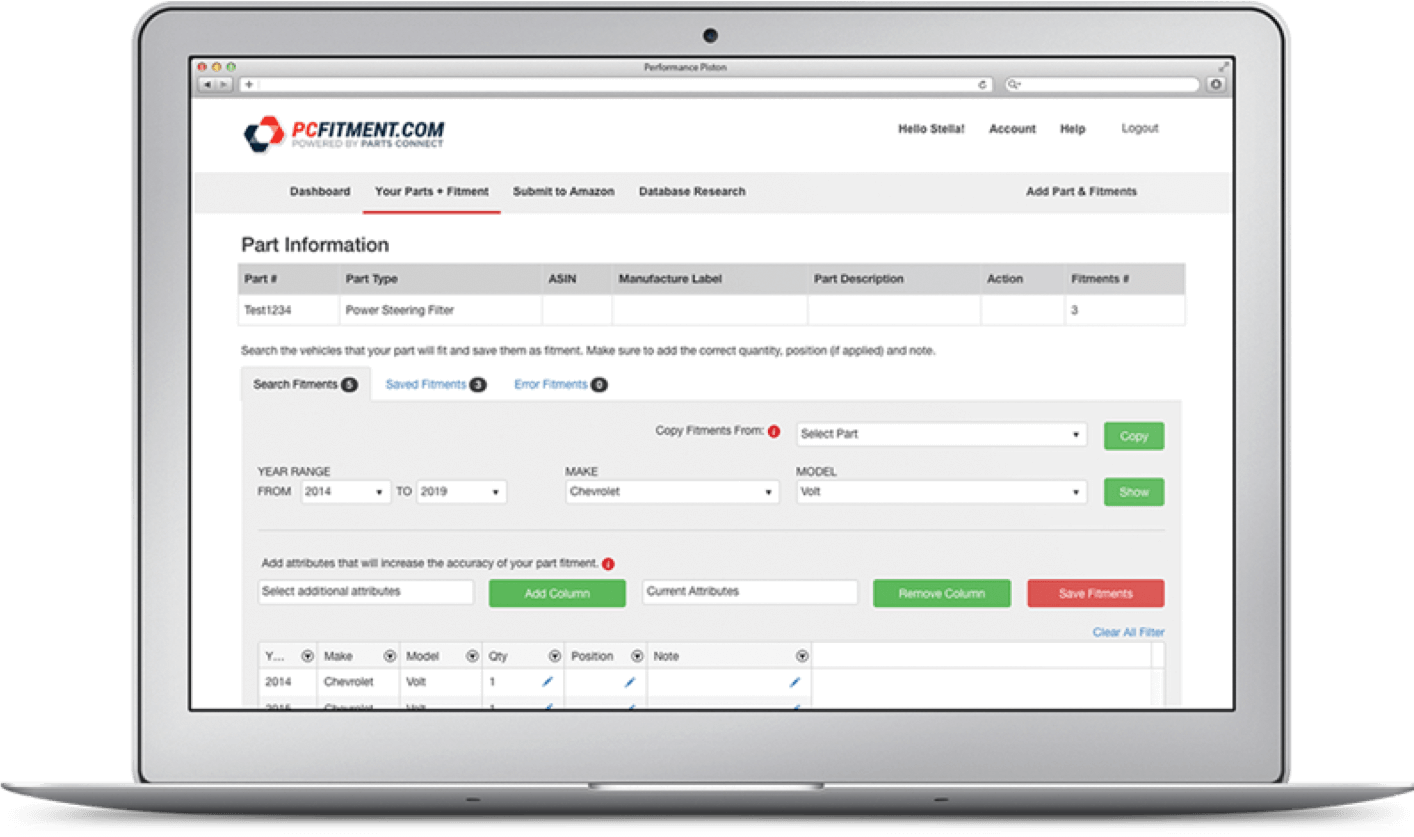Image resolution: width=1414 pixels, height=837 pixels.
Task: Open the Qty column filter icon
Action: [x=554, y=657]
